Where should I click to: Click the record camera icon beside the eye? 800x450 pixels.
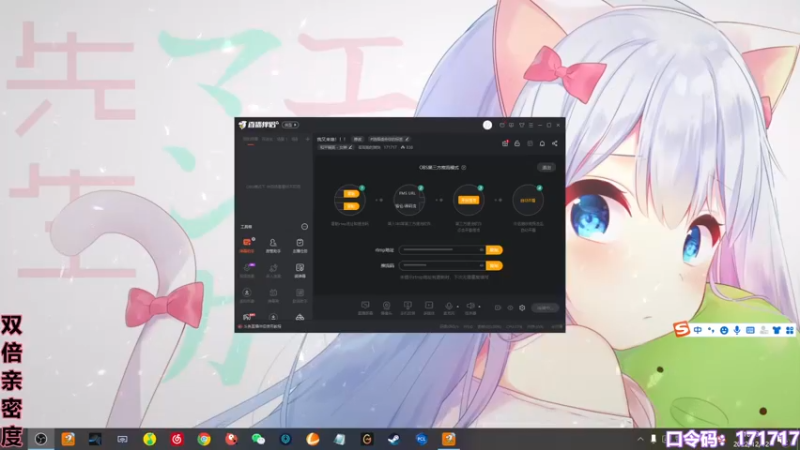[498, 308]
